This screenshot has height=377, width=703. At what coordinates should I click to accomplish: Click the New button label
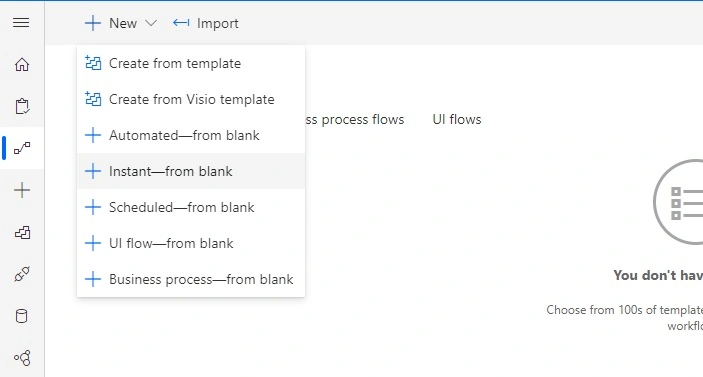pos(123,23)
